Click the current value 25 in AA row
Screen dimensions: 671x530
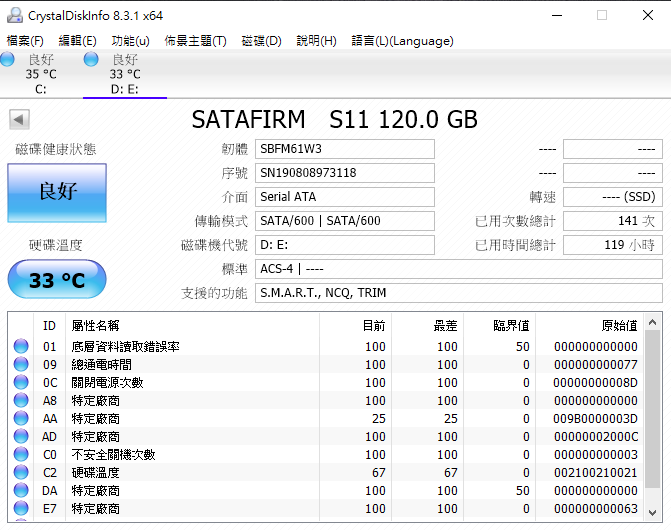coord(379,418)
